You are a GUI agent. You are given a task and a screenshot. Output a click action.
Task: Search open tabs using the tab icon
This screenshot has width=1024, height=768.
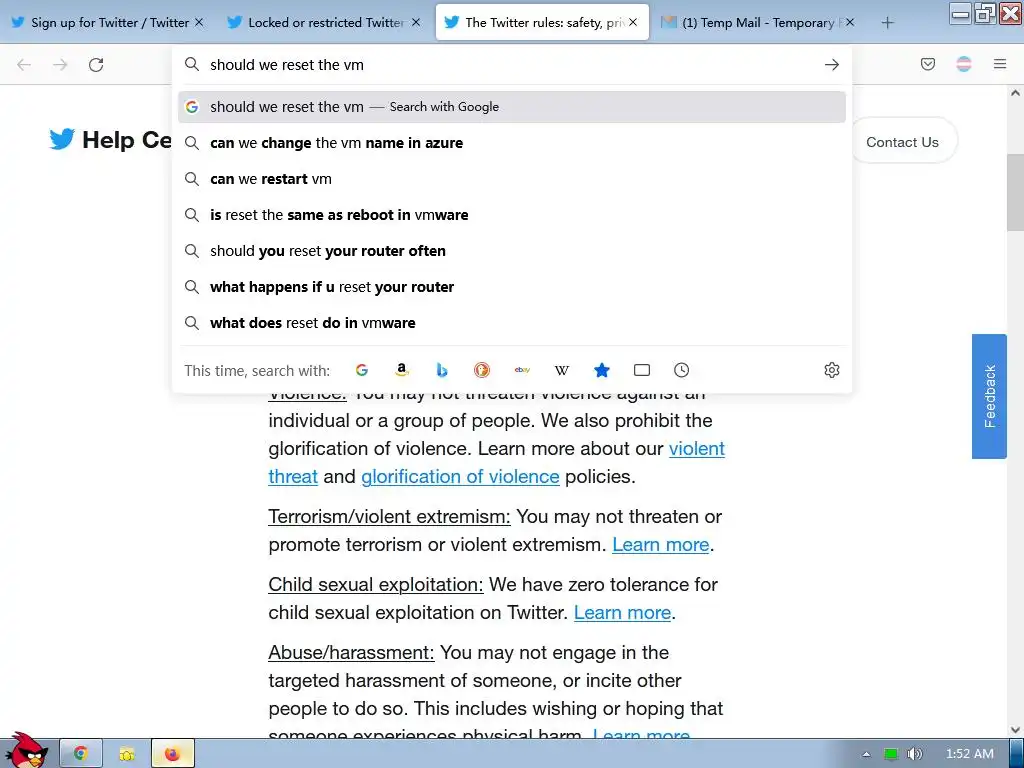(x=642, y=370)
